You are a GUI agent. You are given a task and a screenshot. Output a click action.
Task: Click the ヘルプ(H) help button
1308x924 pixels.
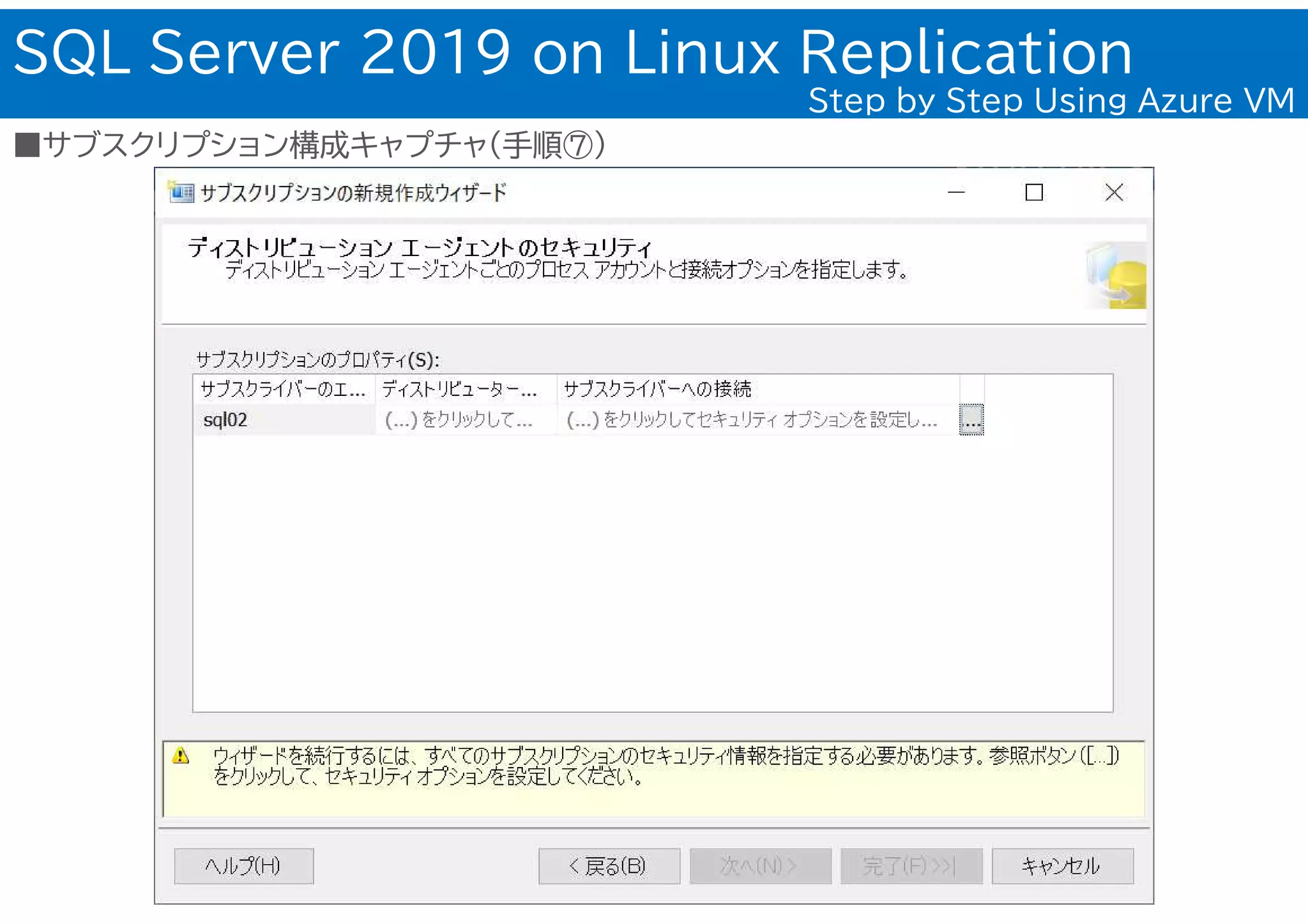coord(244,866)
